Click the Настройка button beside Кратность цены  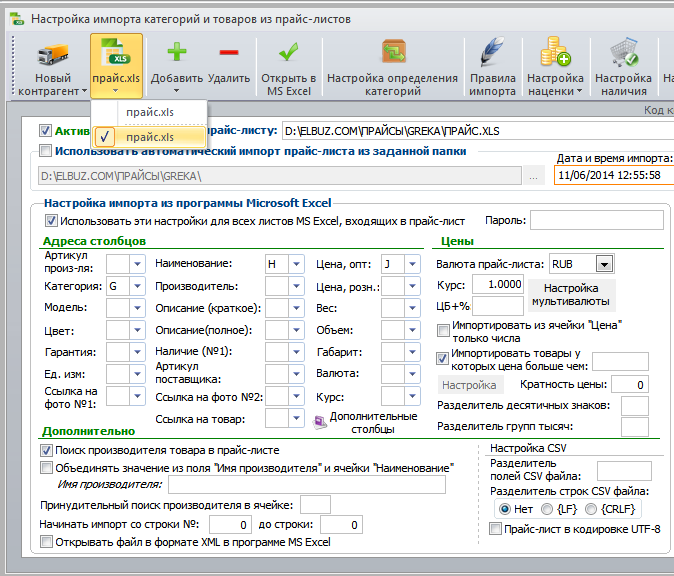pos(470,385)
